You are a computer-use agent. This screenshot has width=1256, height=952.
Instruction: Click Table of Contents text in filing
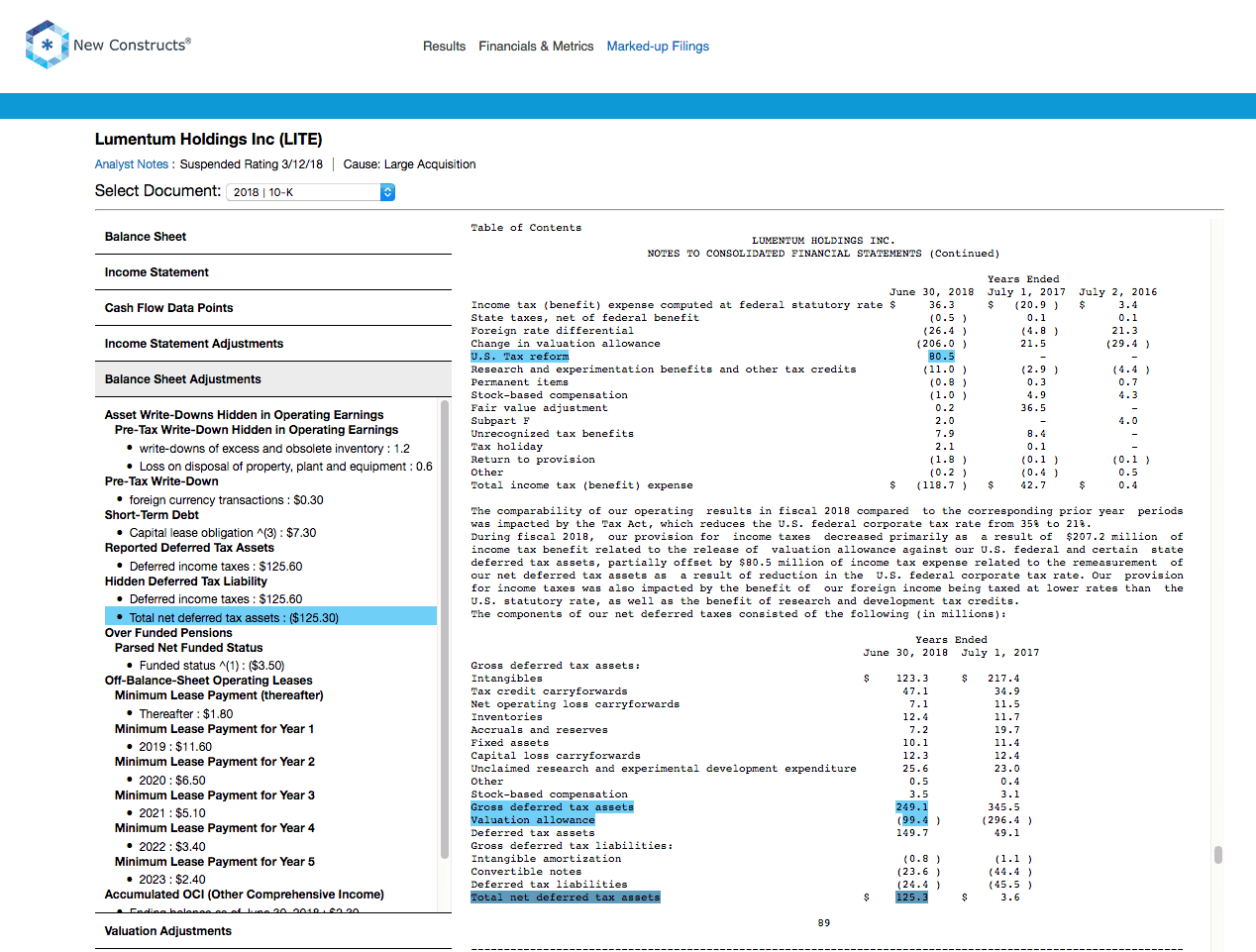pyautogui.click(x=526, y=228)
